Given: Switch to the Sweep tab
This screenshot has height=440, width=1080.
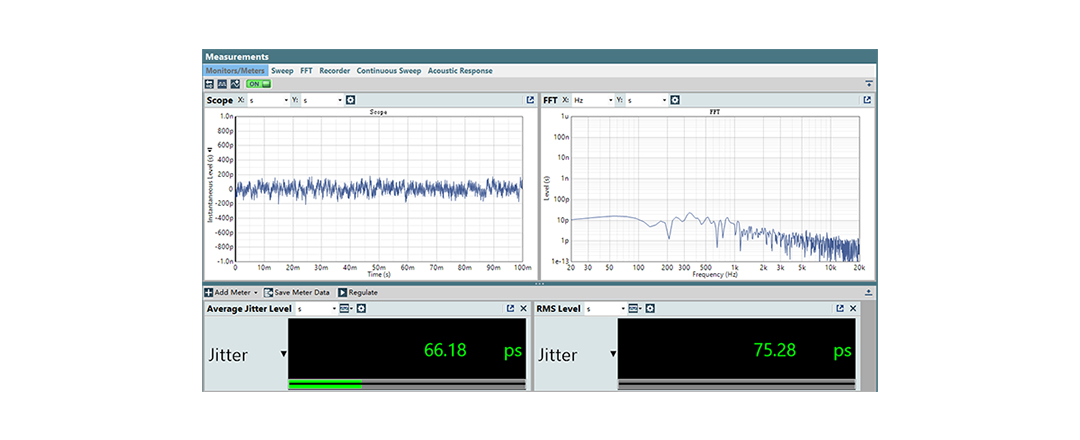Looking at the screenshot, I should point(282,71).
